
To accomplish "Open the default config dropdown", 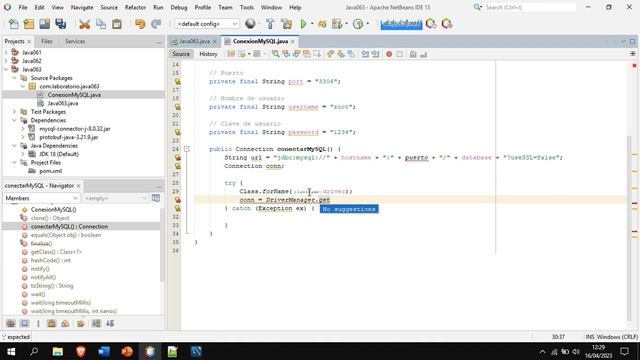I will click(207, 24).
